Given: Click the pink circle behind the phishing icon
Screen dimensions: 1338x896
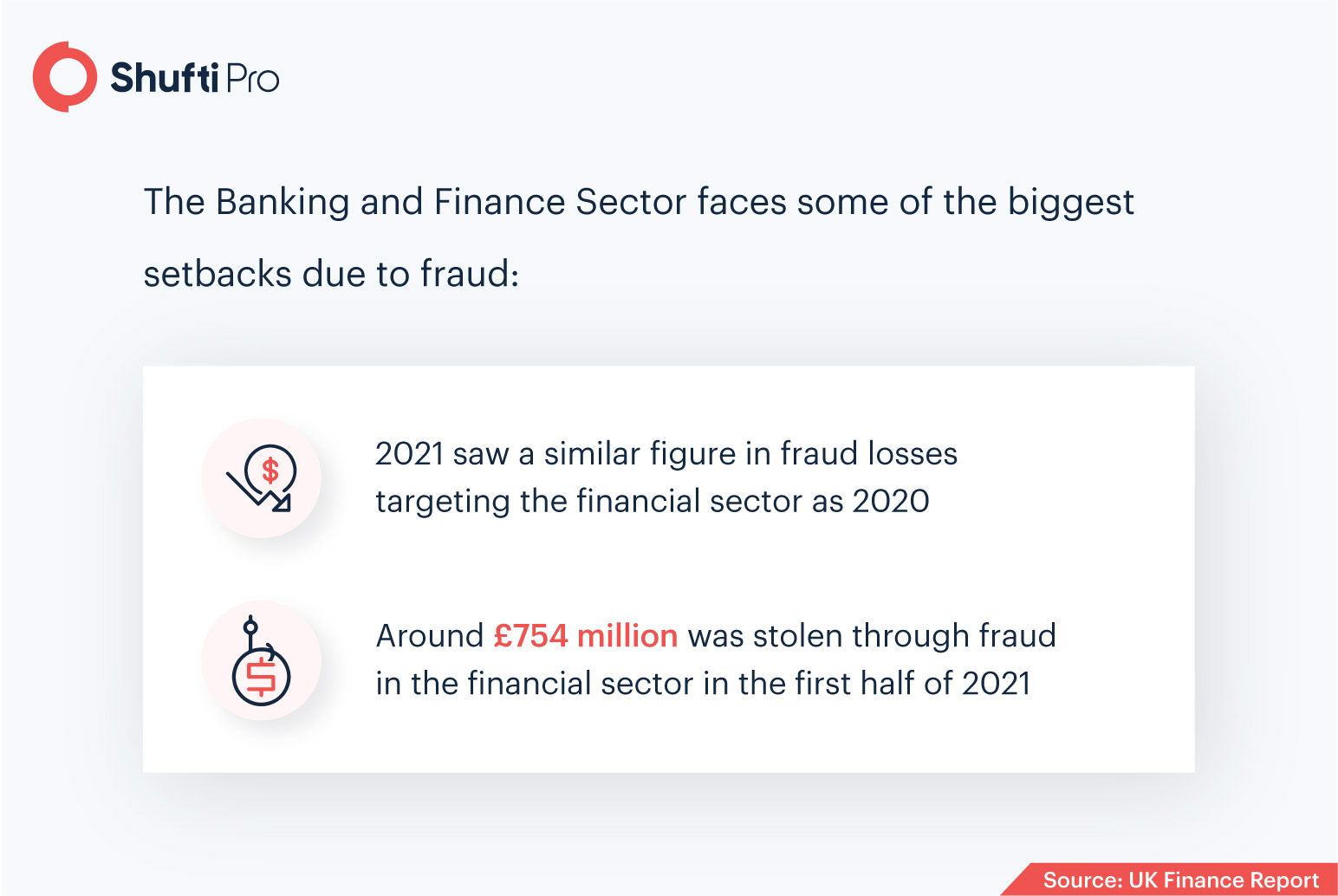Looking at the screenshot, I should pos(261,660).
